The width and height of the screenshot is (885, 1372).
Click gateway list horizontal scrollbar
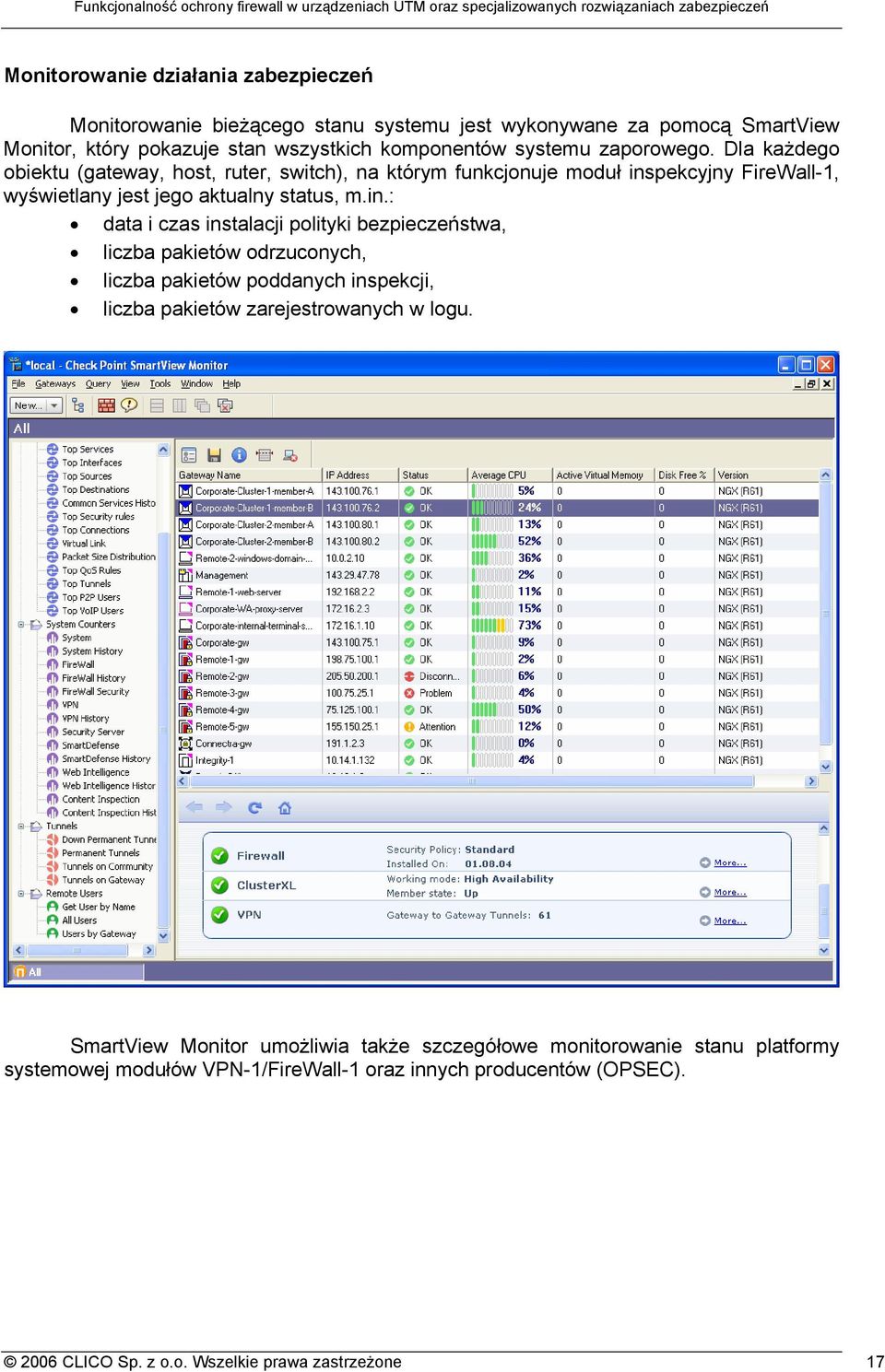[498, 781]
